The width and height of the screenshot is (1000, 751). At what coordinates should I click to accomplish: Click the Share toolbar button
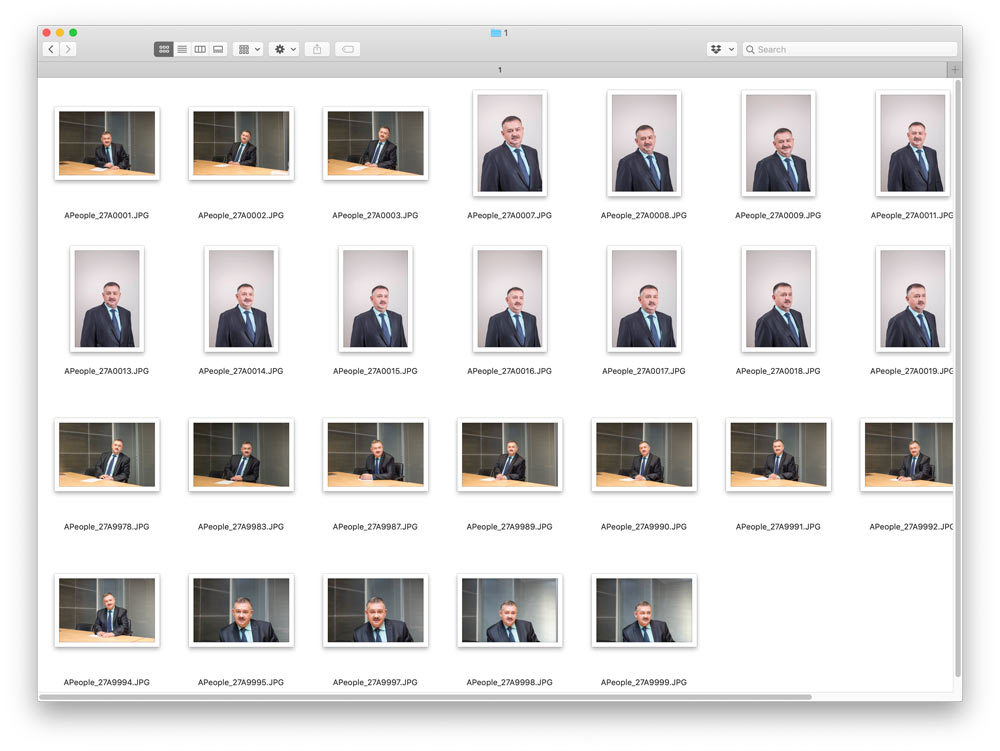pyautogui.click(x=317, y=49)
